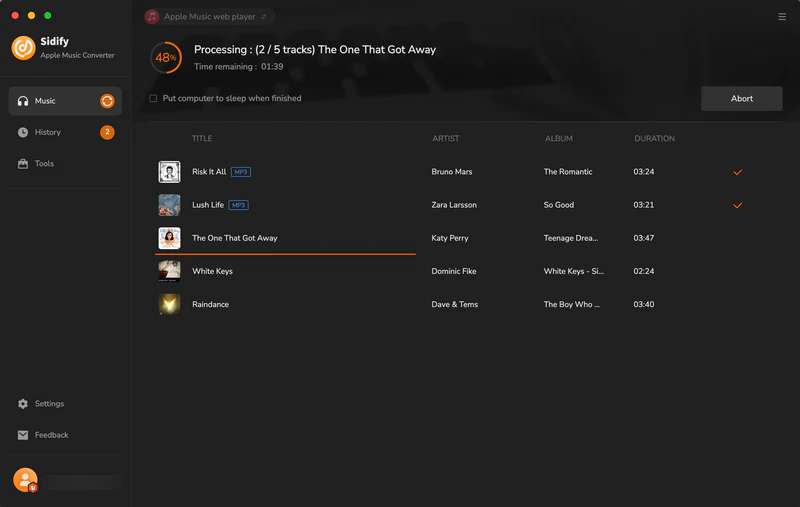Click the ARTIST column header
The width and height of the screenshot is (800, 507).
point(445,139)
